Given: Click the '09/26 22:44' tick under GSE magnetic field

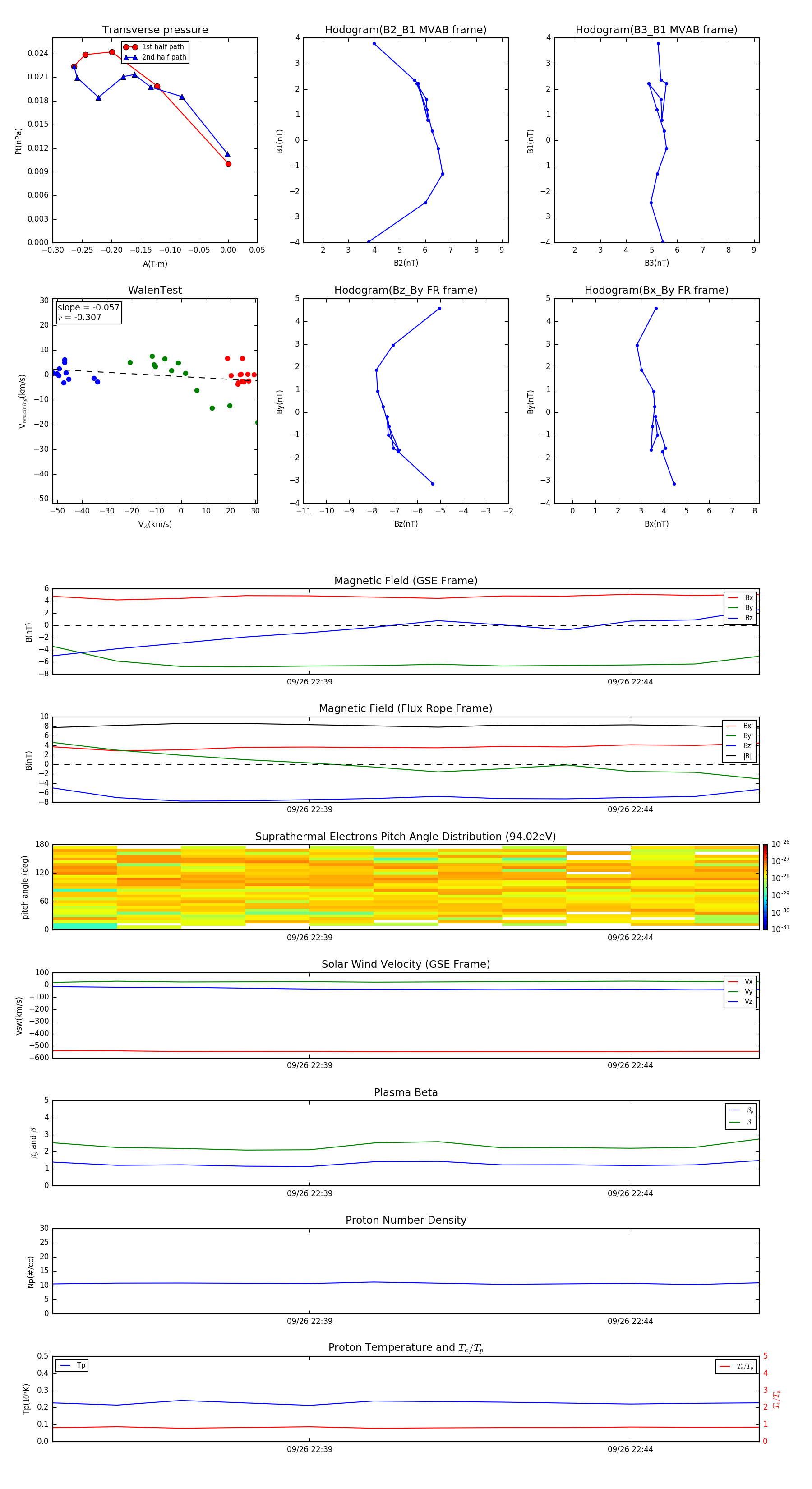Looking at the screenshot, I should coord(630,682).
